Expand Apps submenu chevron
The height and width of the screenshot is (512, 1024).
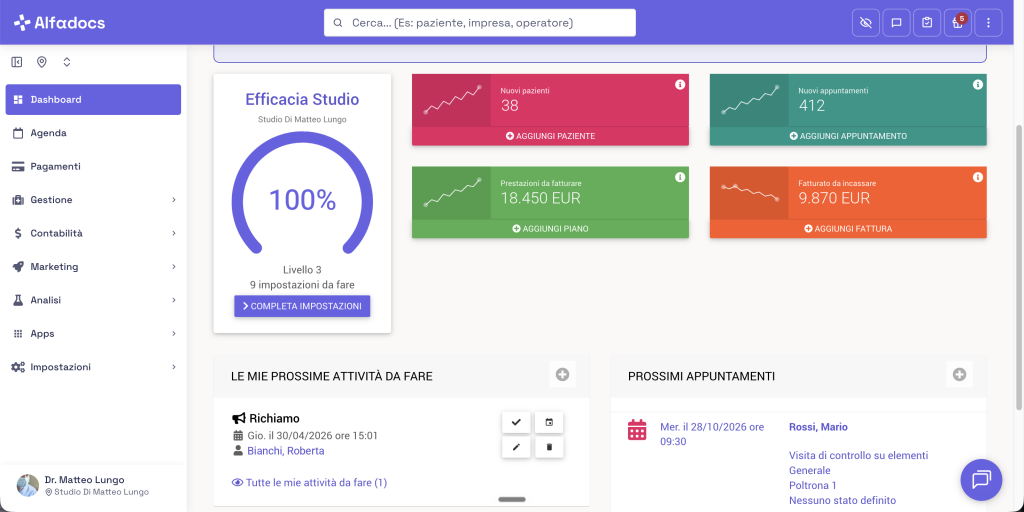[x=174, y=334]
